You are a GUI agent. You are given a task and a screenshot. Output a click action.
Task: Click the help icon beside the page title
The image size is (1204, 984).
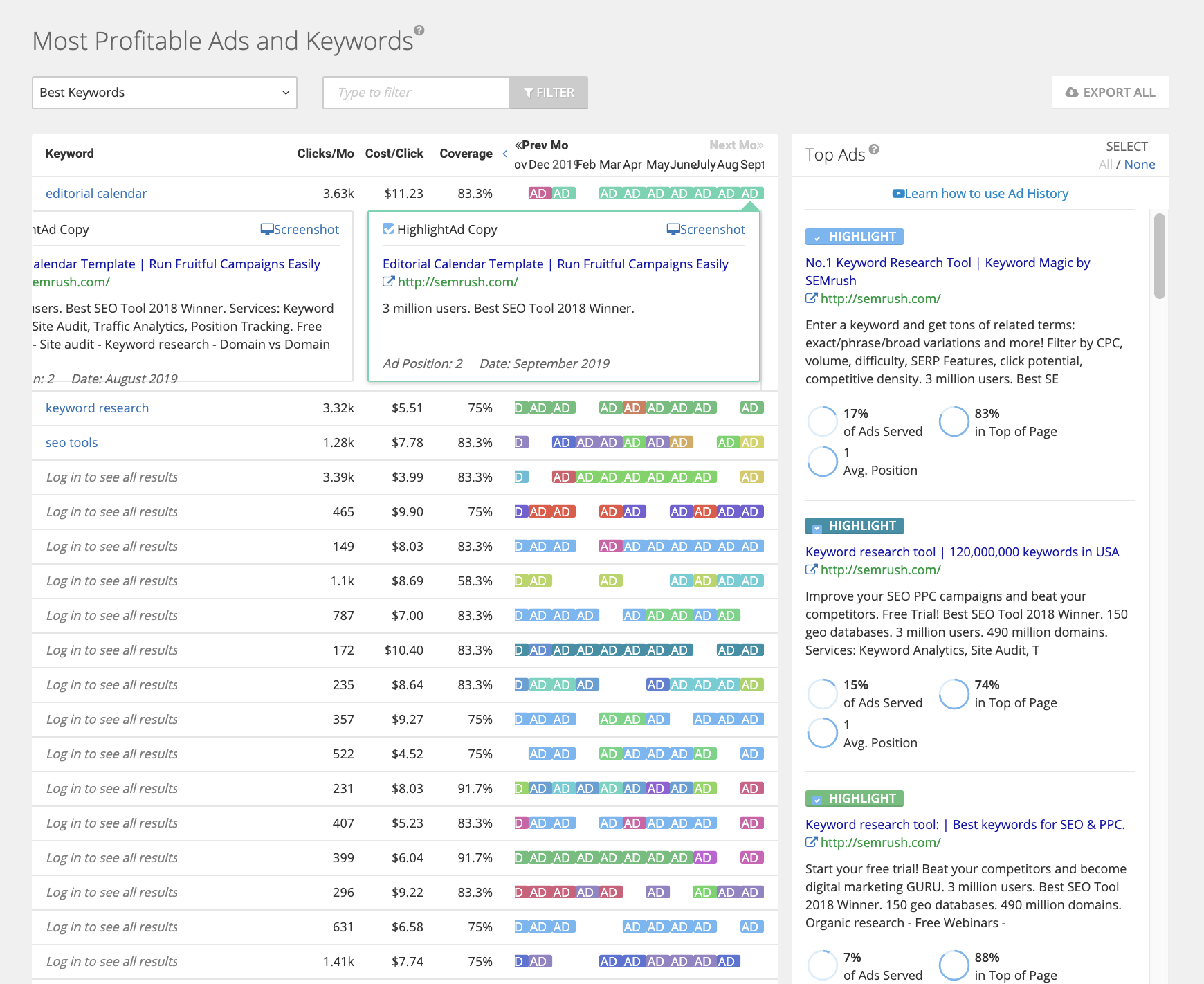pos(419,30)
